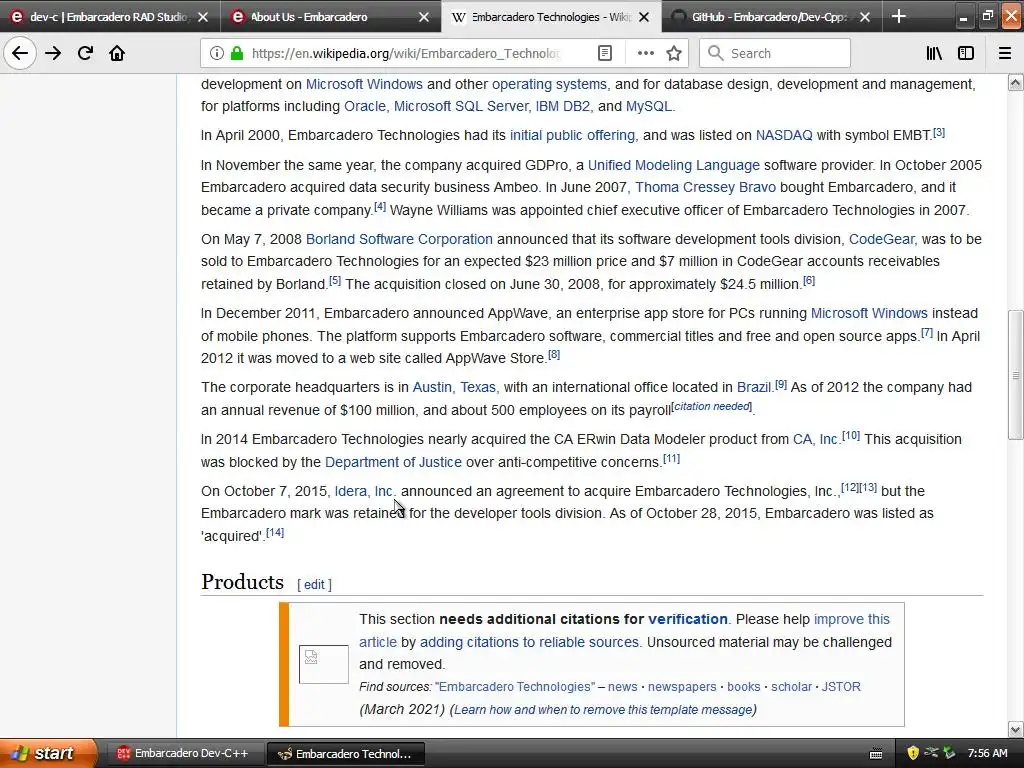This screenshot has width=1024, height=768.
Task: Jump to citation [14]
Action: tap(275, 532)
